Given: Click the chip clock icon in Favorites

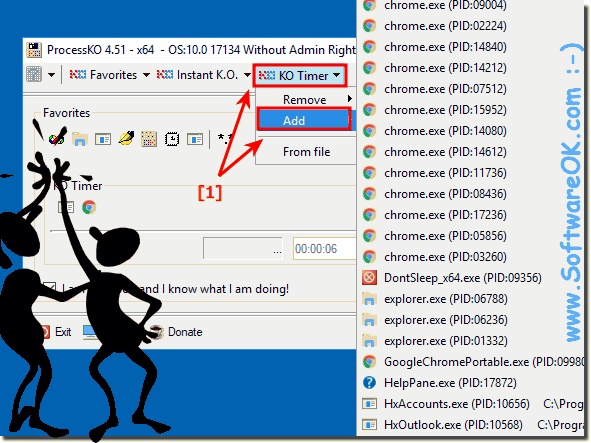Looking at the screenshot, I should click(172, 139).
